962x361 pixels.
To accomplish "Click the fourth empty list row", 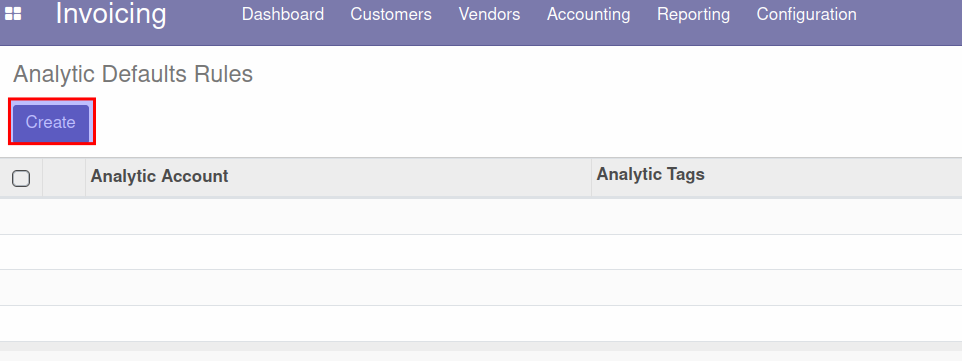I will click(481, 323).
